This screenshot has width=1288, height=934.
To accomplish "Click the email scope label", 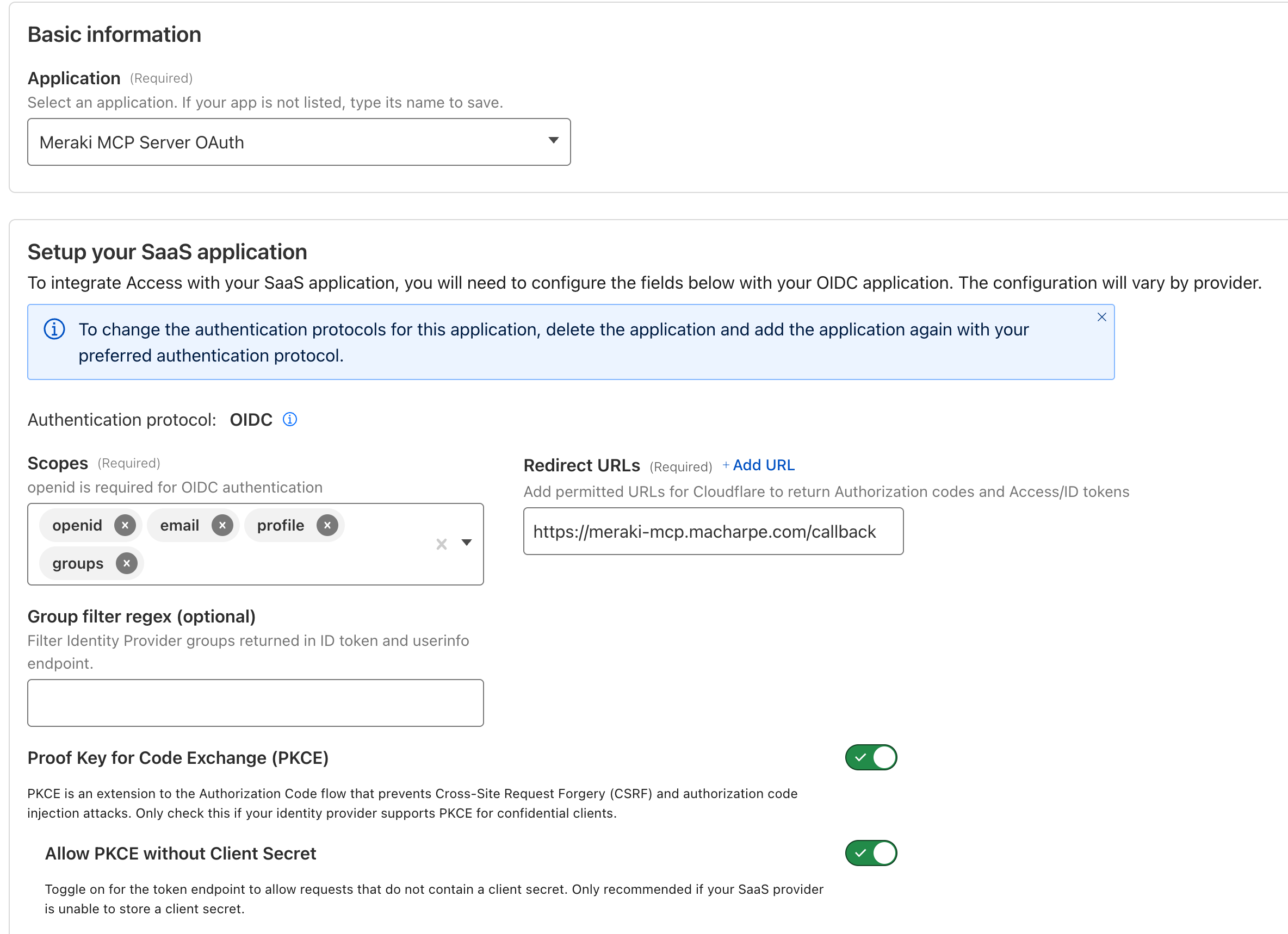I will click(x=179, y=526).
